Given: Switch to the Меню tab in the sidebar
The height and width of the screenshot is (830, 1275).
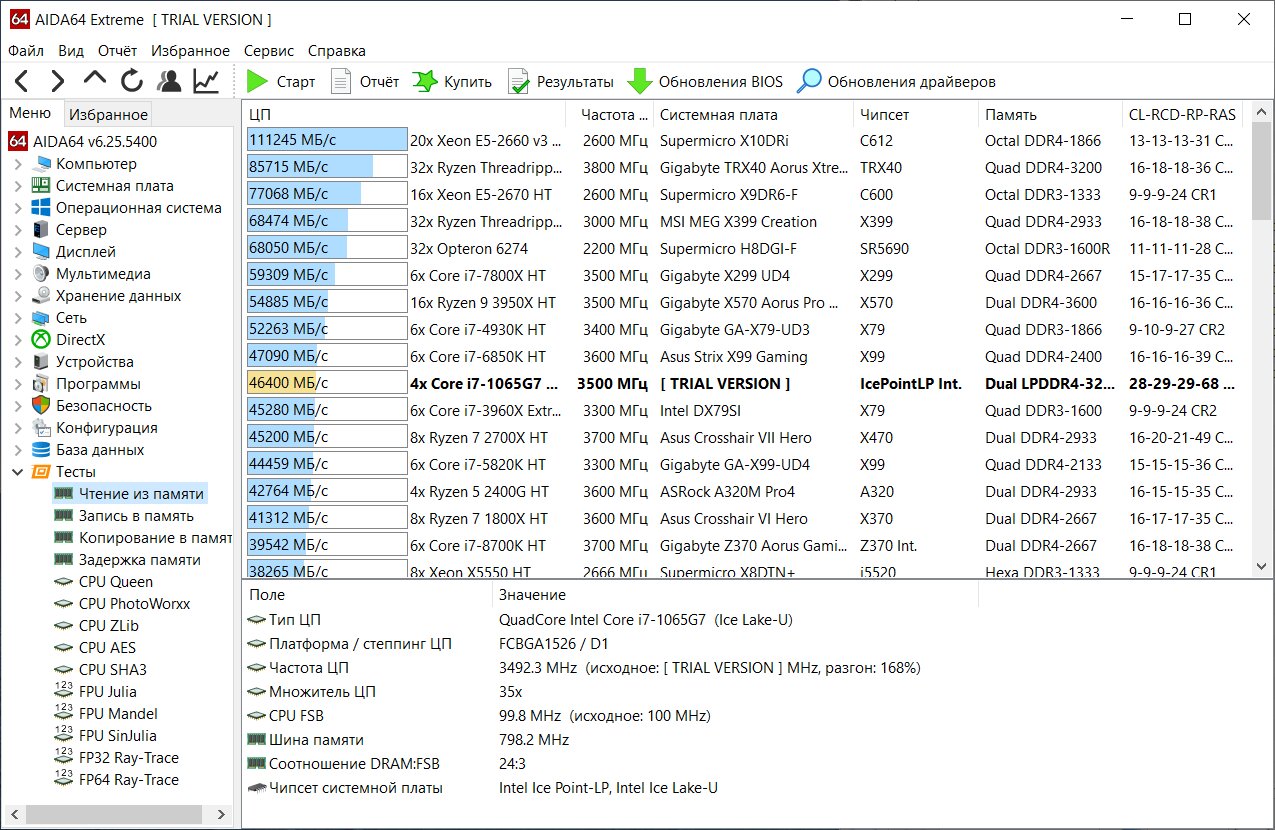Looking at the screenshot, I should tap(30, 113).
